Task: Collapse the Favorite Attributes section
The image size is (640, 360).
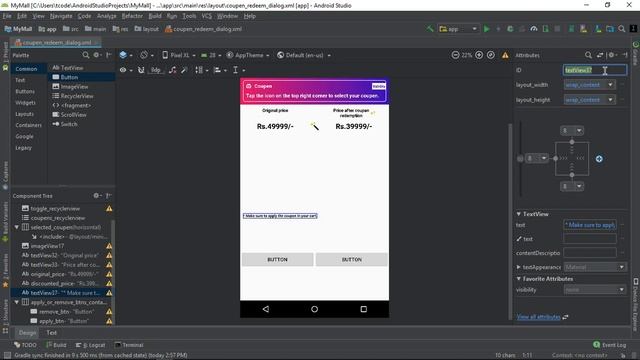Action: tap(519, 279)
